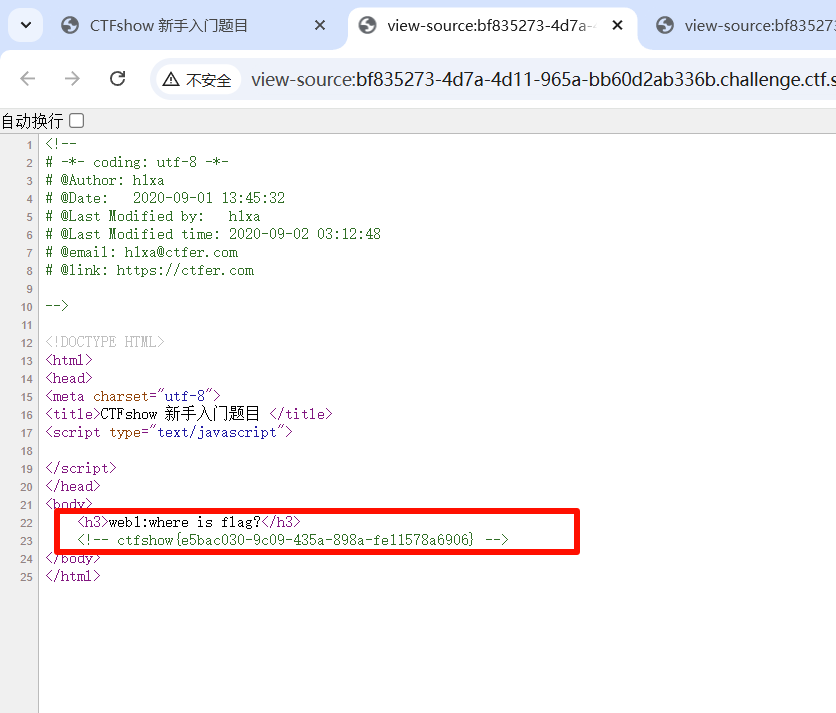Select the active view-source tab

pyautogui.click(x=480, y=26)
